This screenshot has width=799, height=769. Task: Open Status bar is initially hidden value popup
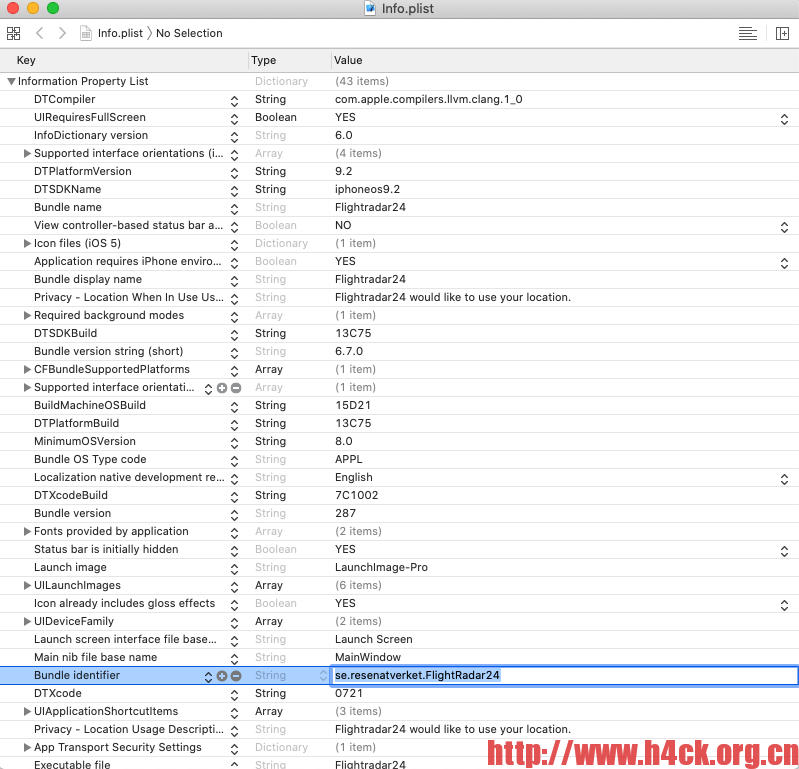click(784, 550)
